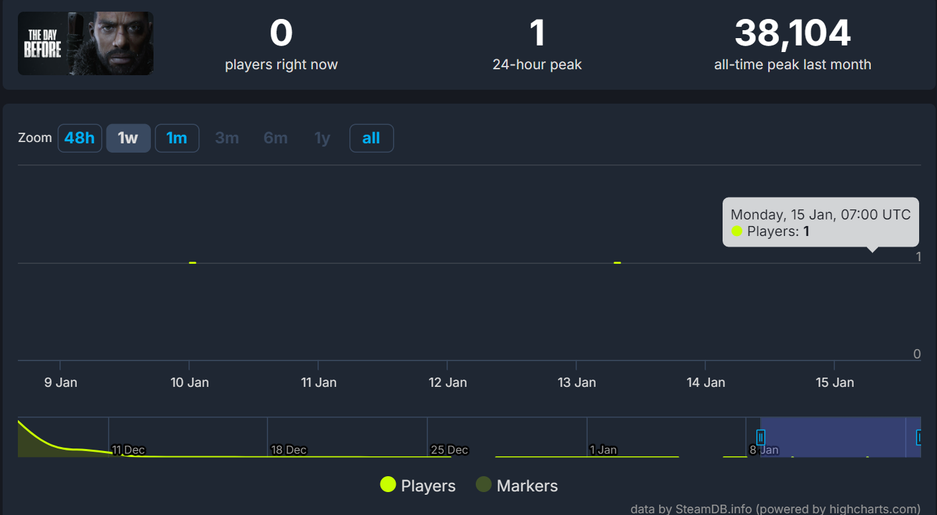
Task: Click the dark green Markers legend dot
Action: (x=484, y=485)
